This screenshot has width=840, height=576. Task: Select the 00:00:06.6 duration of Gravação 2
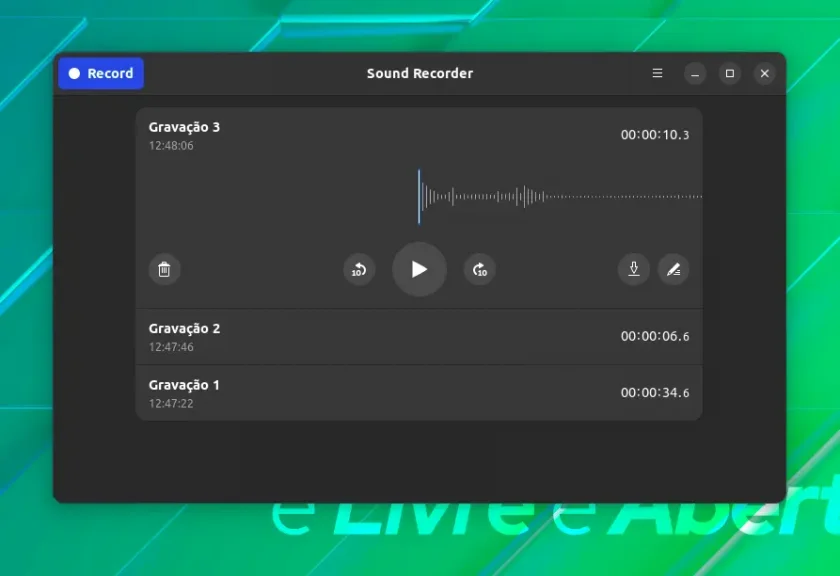[655, 336]
